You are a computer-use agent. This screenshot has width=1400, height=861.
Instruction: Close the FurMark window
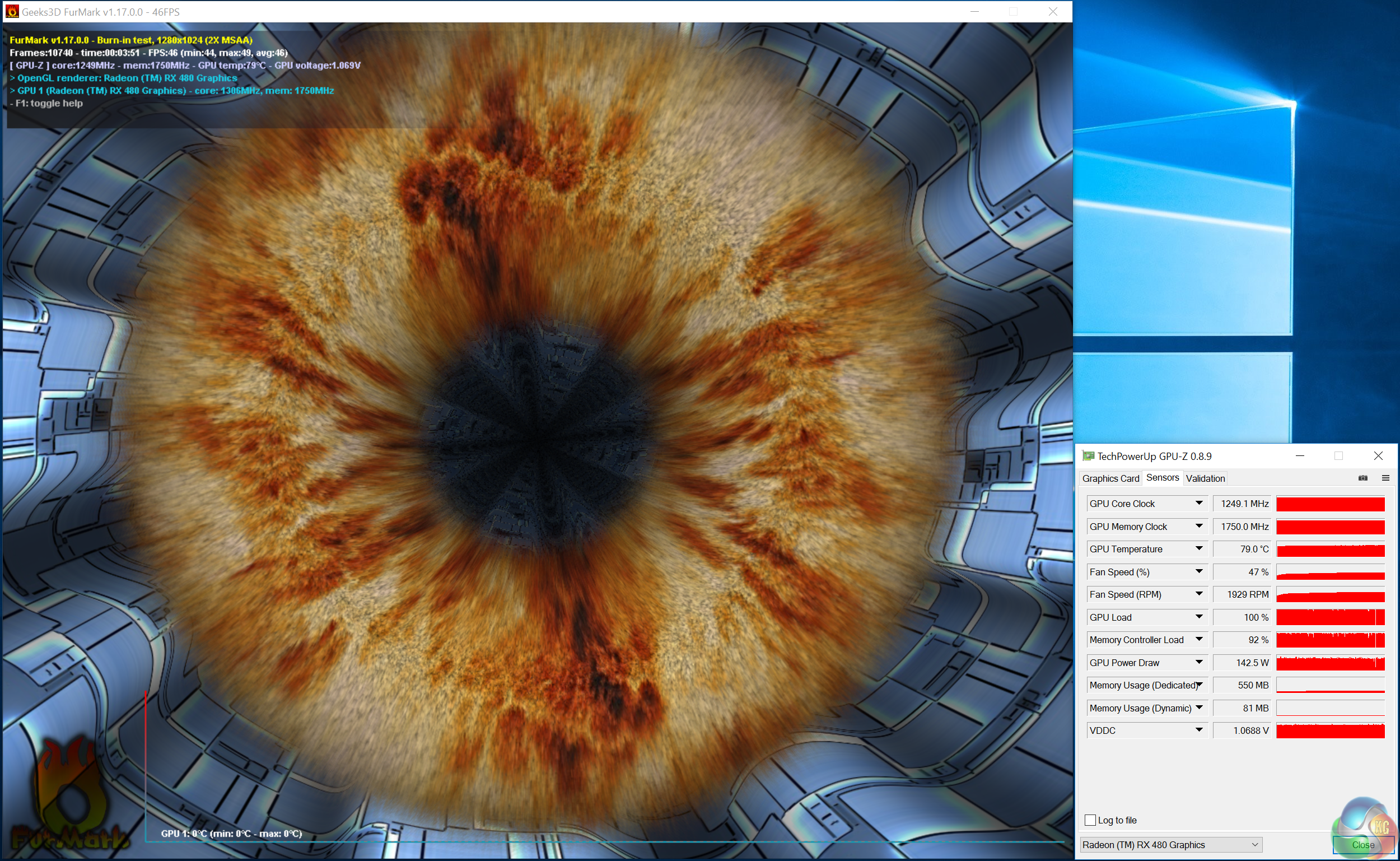pyautogui.click(x=1053, y=11)
